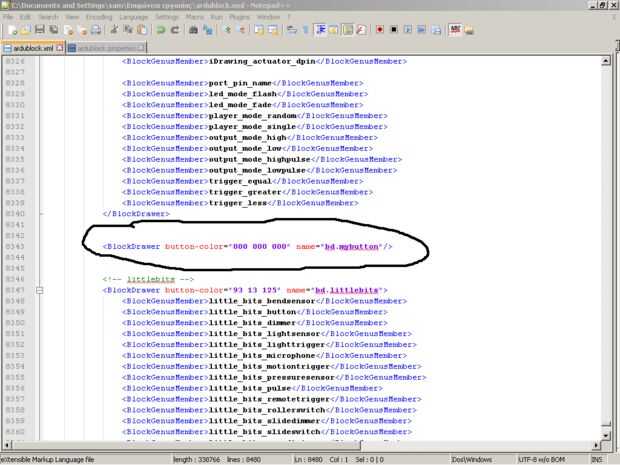Click the save recorded macro icon
620x465 pixels.
pyautogui.click(x=436, y=30)
